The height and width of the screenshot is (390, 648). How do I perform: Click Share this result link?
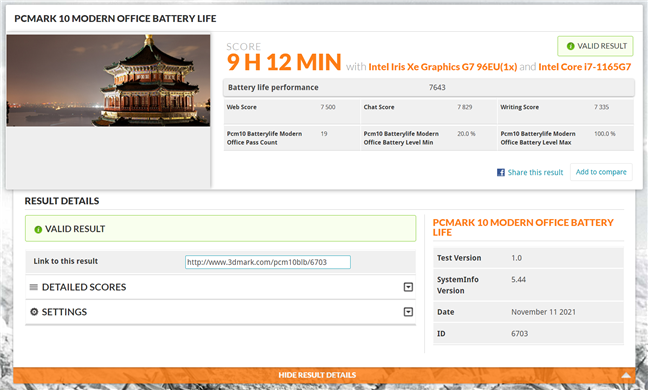[x=535, y=172]
